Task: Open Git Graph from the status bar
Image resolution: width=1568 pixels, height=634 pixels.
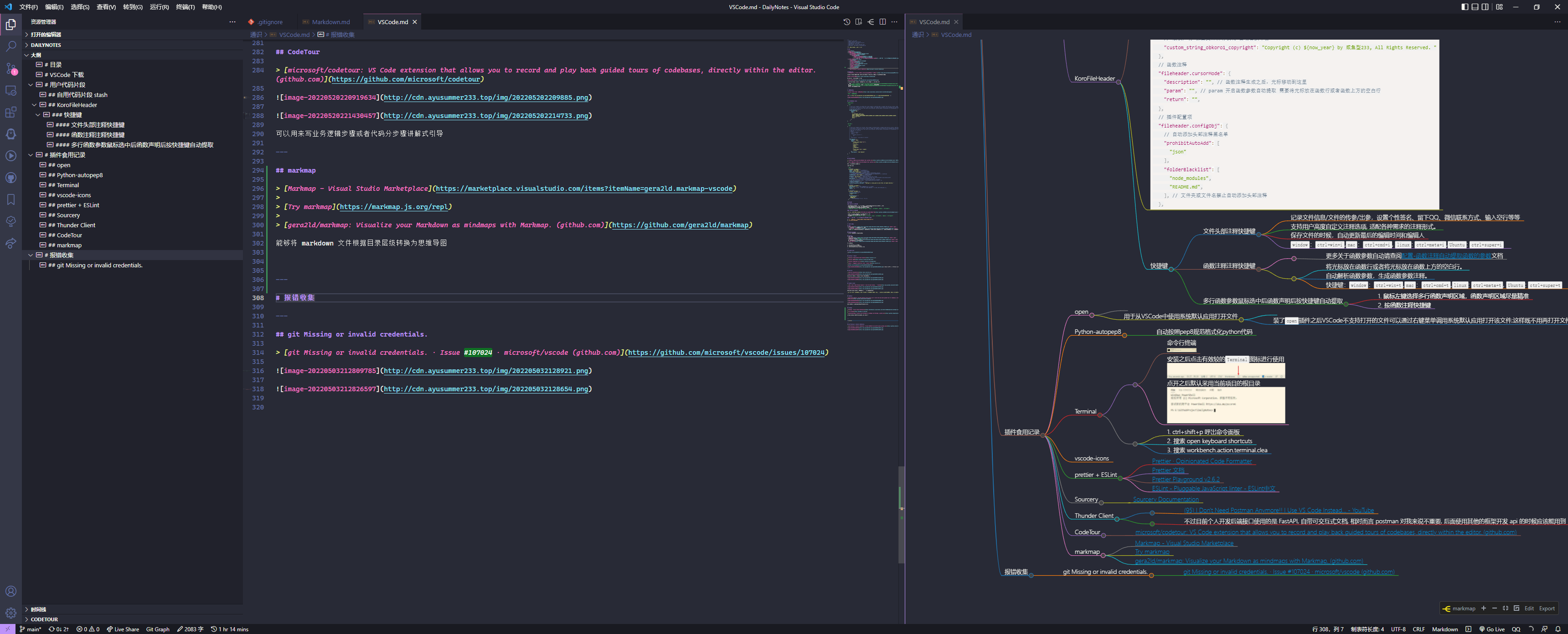Action: pos(158,629)
